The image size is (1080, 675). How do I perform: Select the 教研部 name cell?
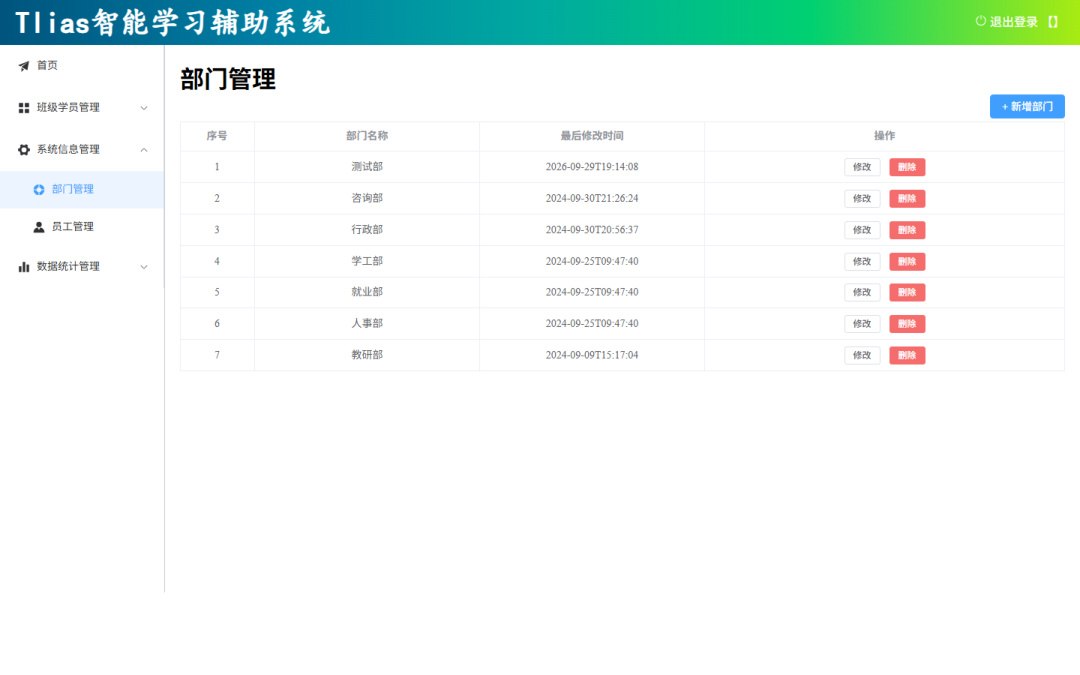[x=367, y=355]
